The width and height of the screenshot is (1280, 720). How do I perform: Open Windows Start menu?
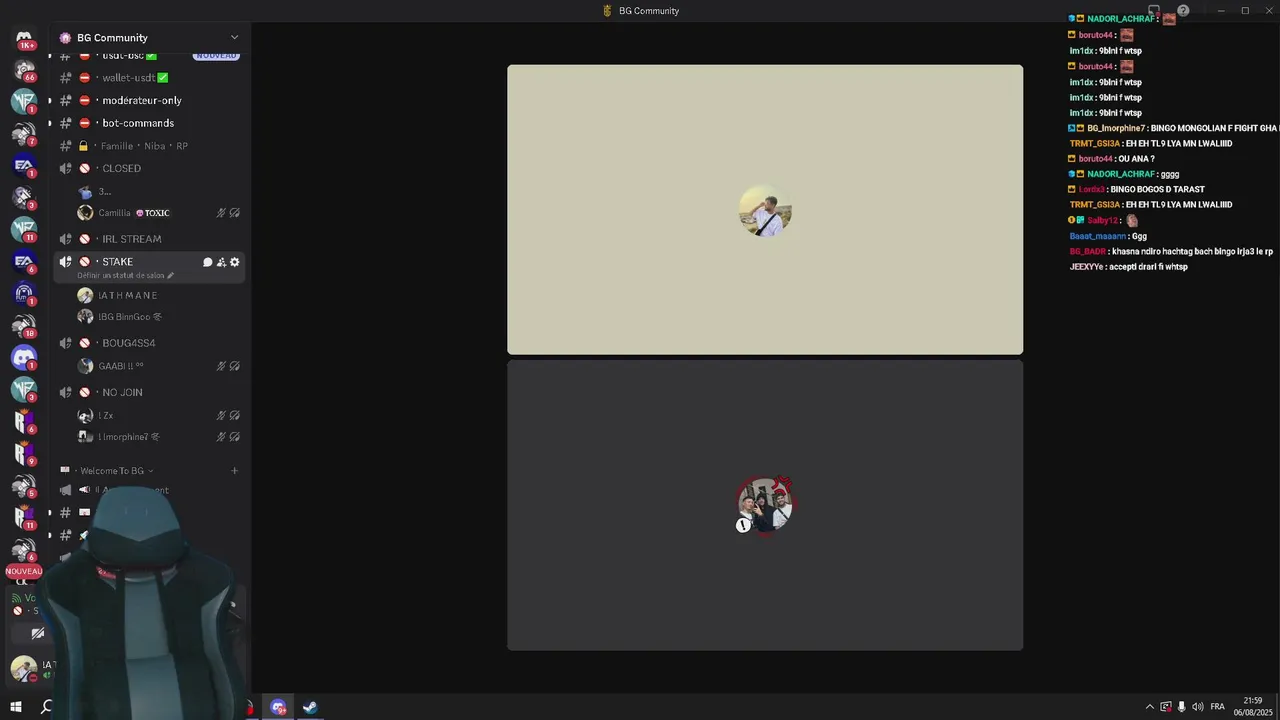click(x=16, y=707)
